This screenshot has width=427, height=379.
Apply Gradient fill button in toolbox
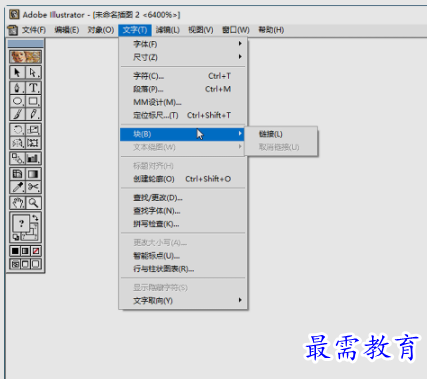(x=25, y=251)
